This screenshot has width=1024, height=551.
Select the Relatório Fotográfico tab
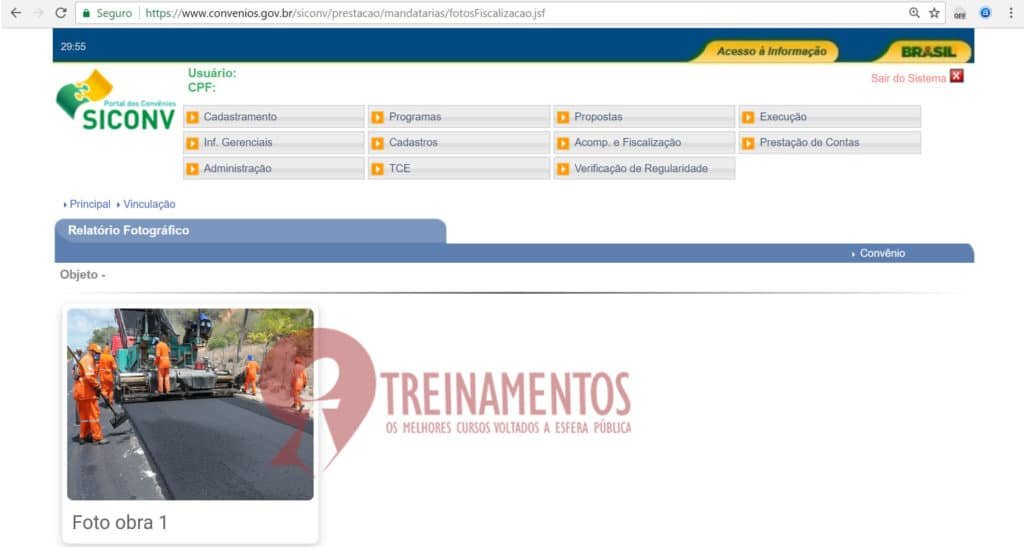(x=251, y=231)
